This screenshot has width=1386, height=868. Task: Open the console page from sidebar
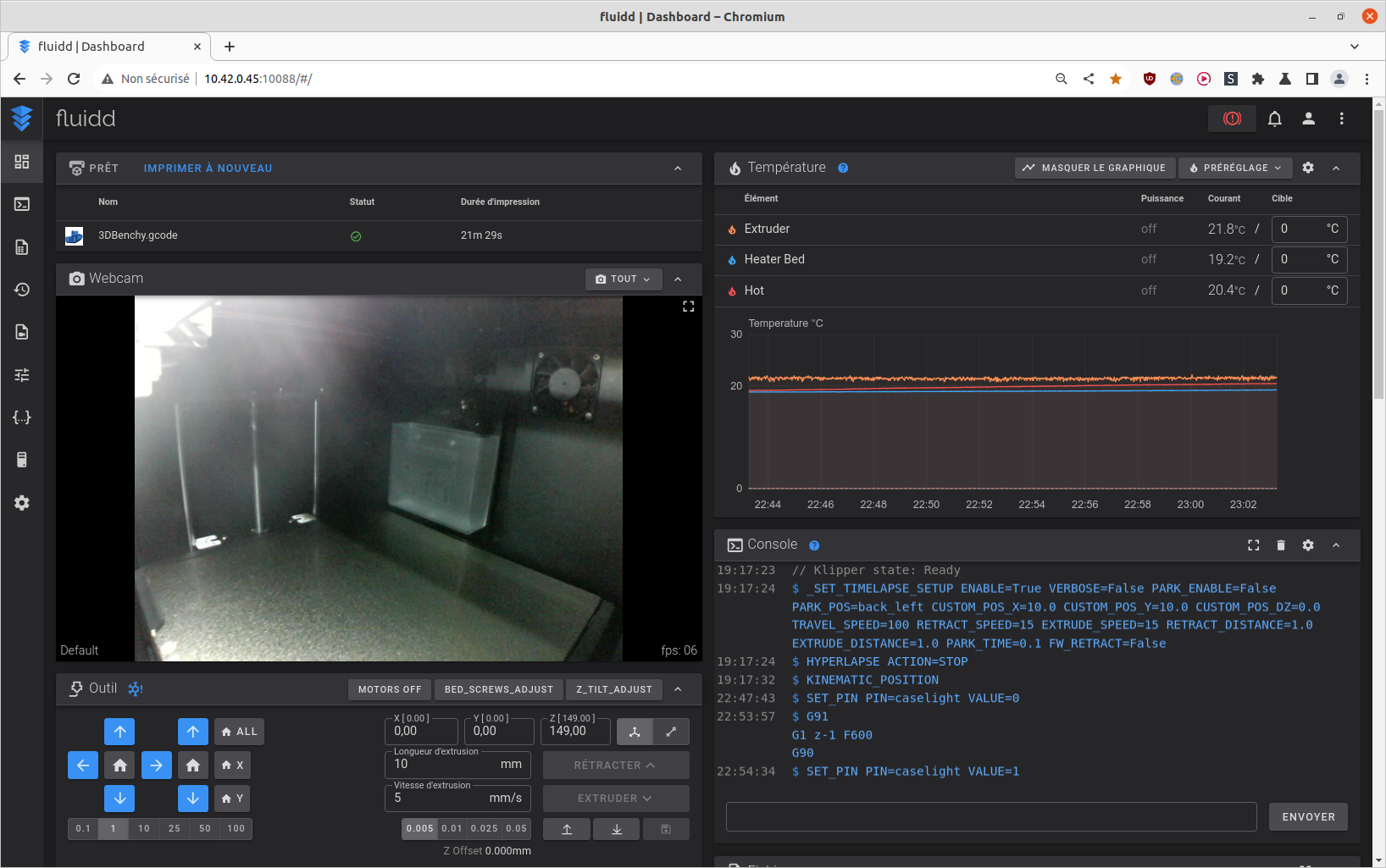click(22, 204)
